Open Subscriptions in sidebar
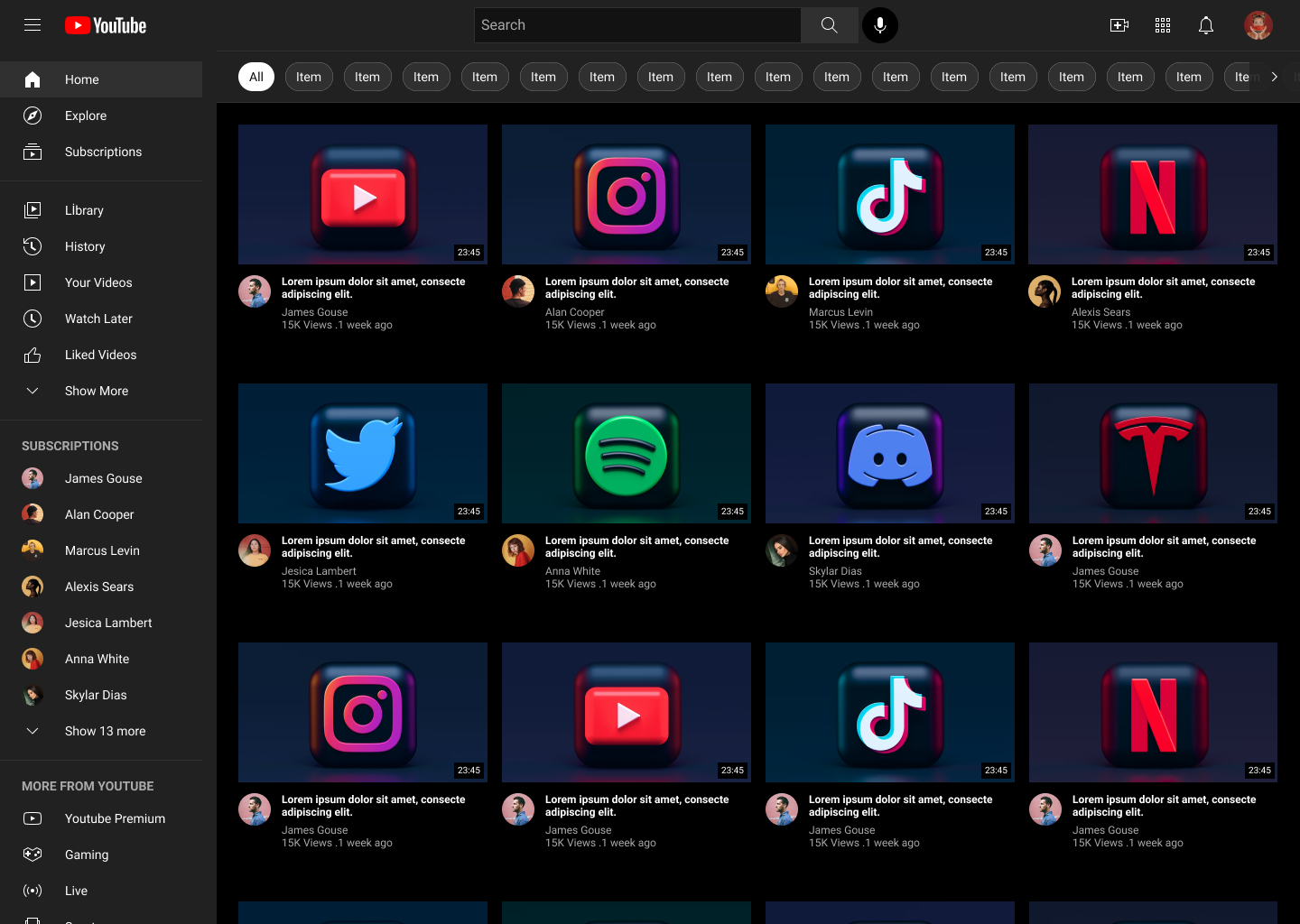The image size is (1300, 924). [x=101, y=152]
